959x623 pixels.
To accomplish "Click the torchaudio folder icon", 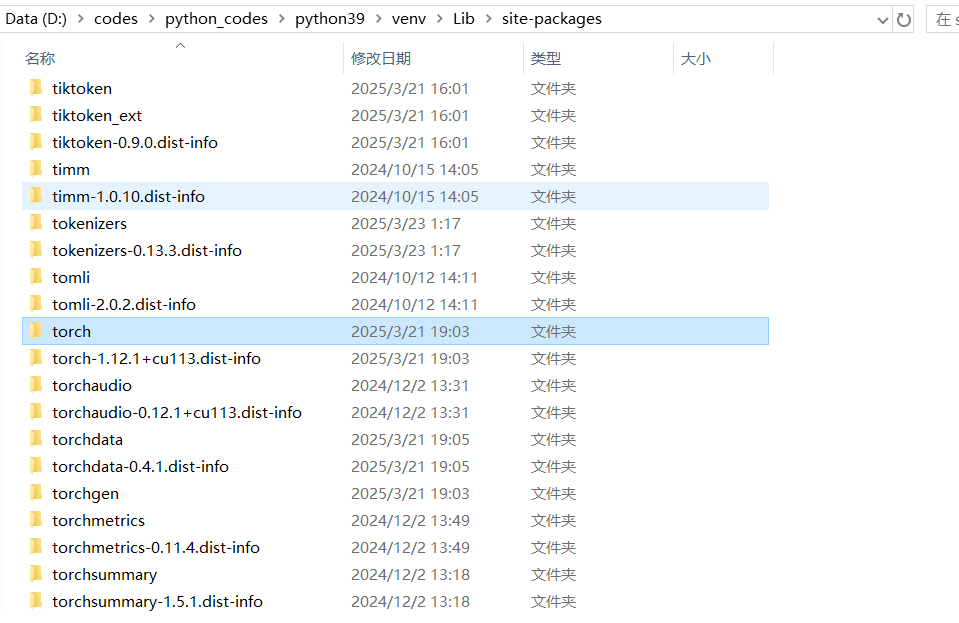I will pyautogui.click(x=36, y=385).
